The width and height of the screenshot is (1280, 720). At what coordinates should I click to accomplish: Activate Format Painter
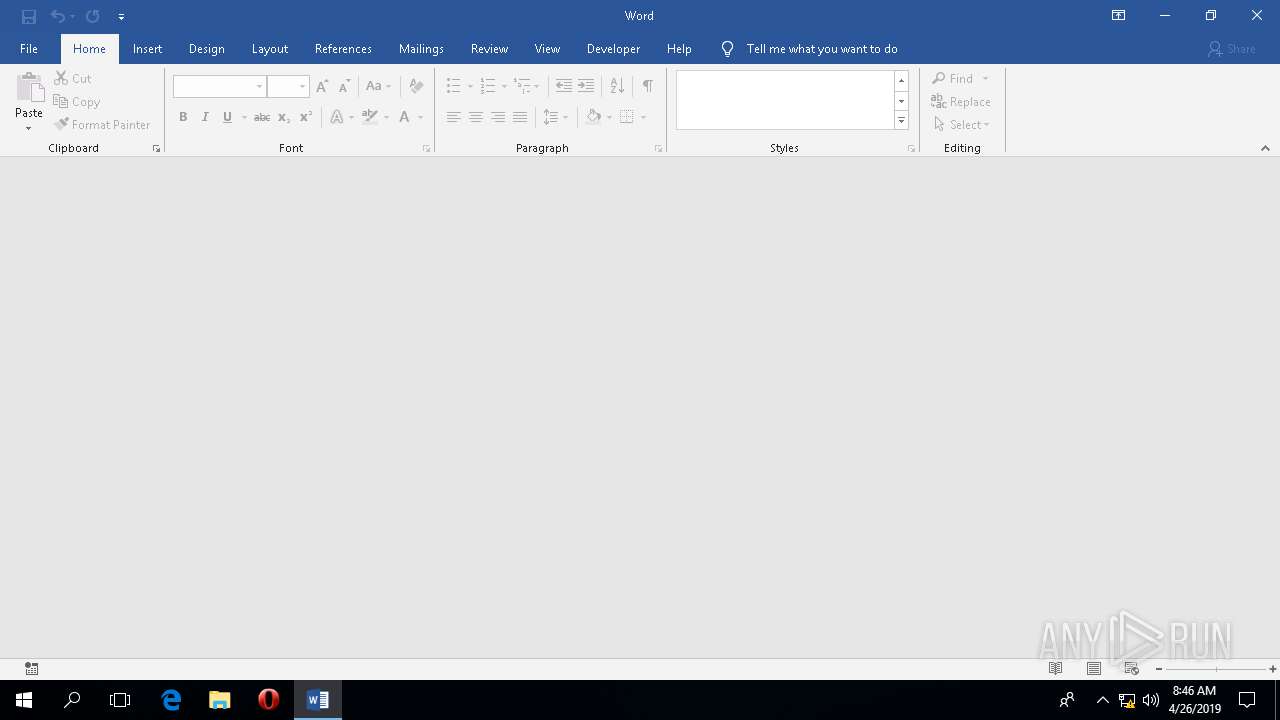pyautogui.click(x=103, y=125)
